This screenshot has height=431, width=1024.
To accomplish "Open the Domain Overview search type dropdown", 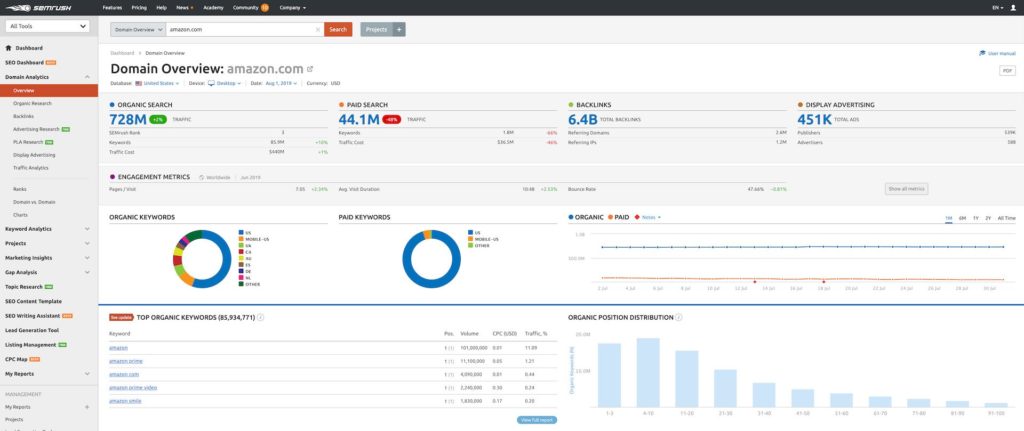I will coord(138,29).
